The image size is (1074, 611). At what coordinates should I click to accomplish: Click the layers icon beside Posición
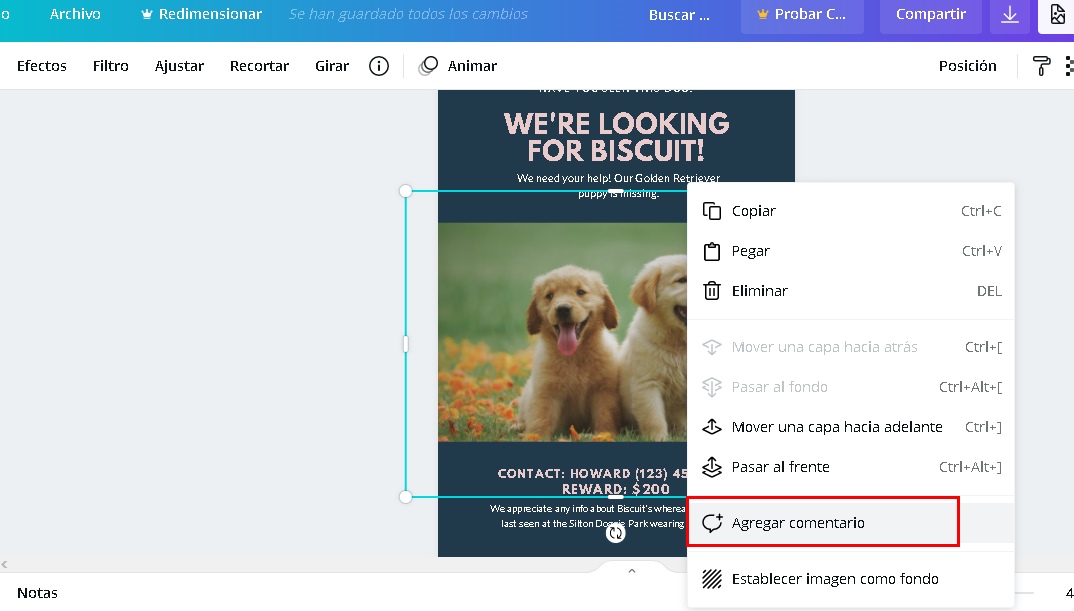[x=1069, y=65]
